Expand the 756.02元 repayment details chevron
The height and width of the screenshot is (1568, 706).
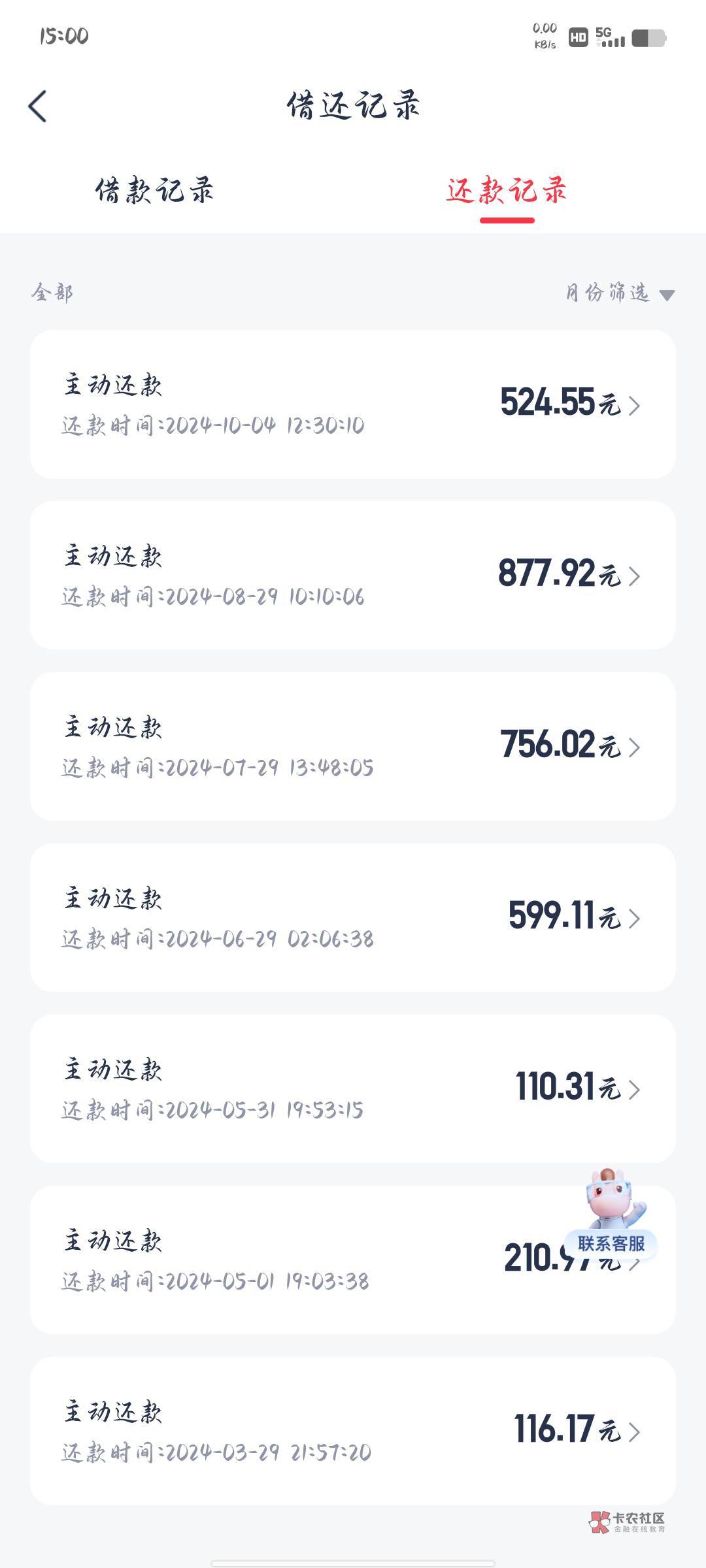tap(634, 747)
